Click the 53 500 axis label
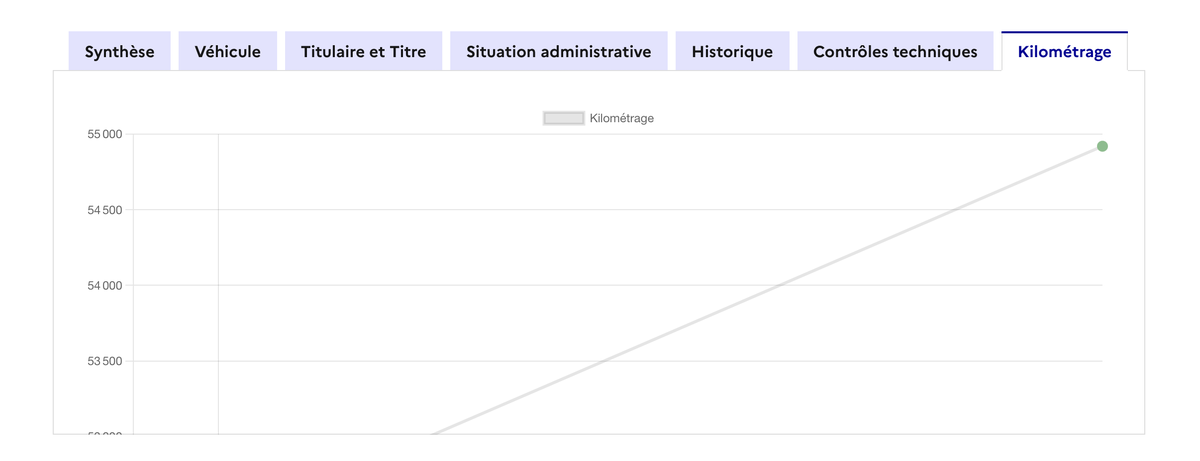 104,361
